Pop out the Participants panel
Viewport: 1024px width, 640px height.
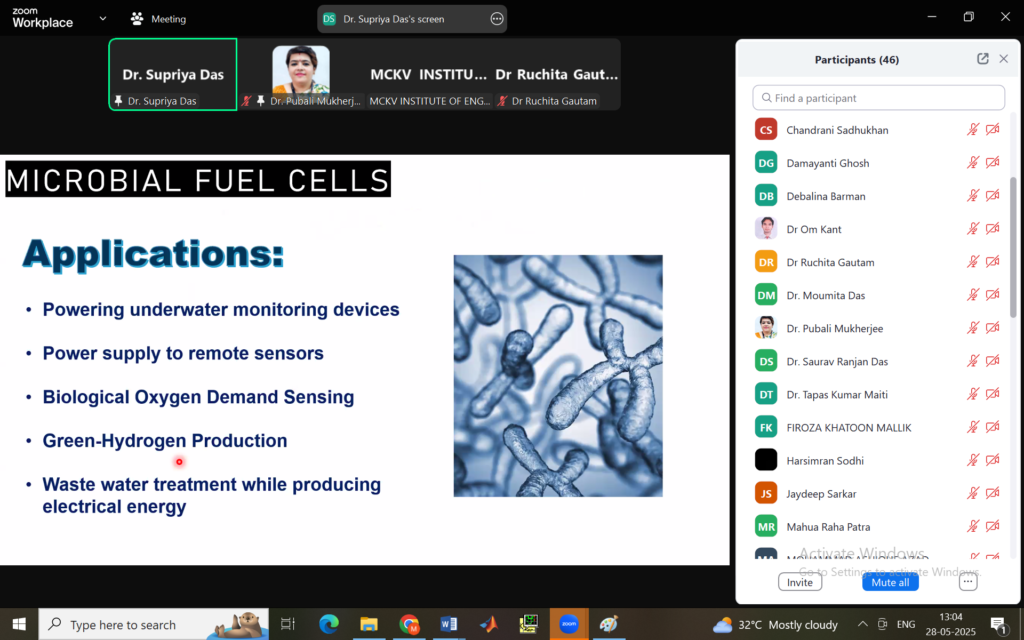[983, 59]
